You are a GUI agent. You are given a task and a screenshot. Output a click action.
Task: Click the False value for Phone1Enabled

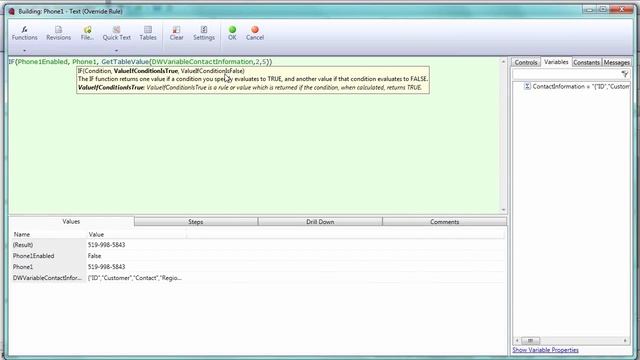click(94, 256)
